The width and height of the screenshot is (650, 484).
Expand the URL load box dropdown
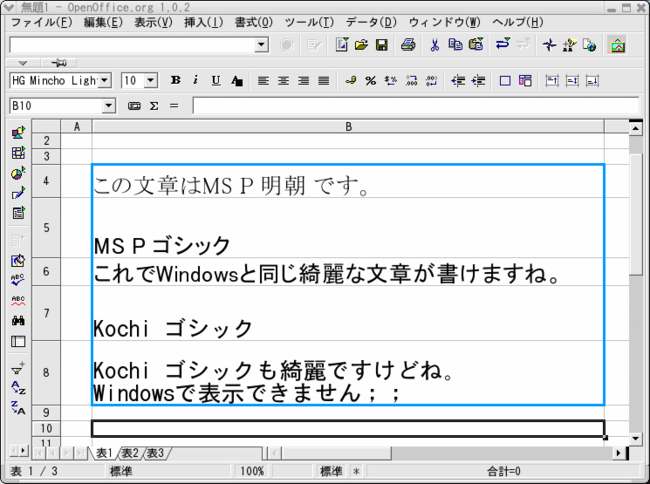click(x=262, y=44)
